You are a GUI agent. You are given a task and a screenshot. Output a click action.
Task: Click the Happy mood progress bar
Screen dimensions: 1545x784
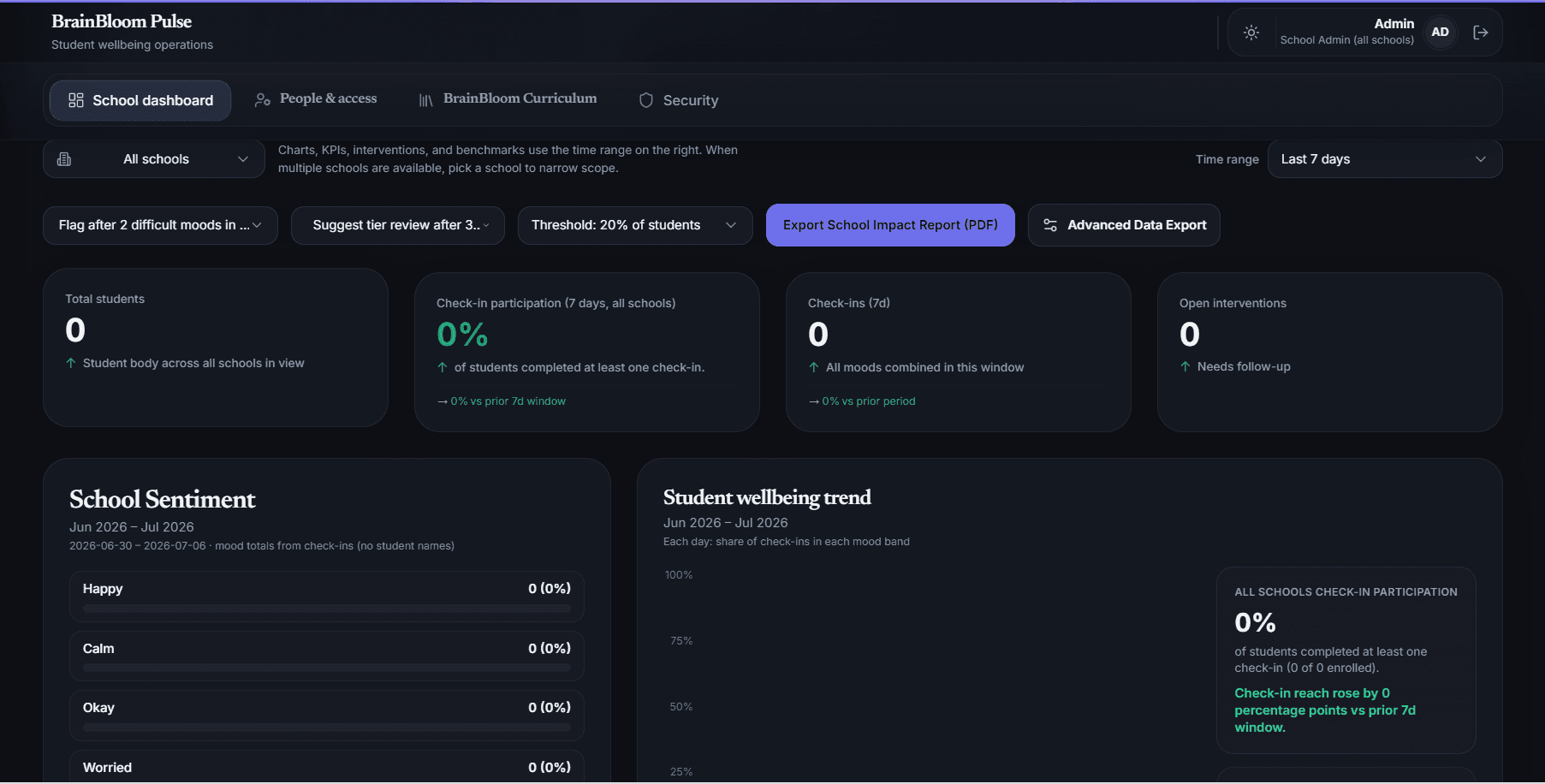(327, 609)
